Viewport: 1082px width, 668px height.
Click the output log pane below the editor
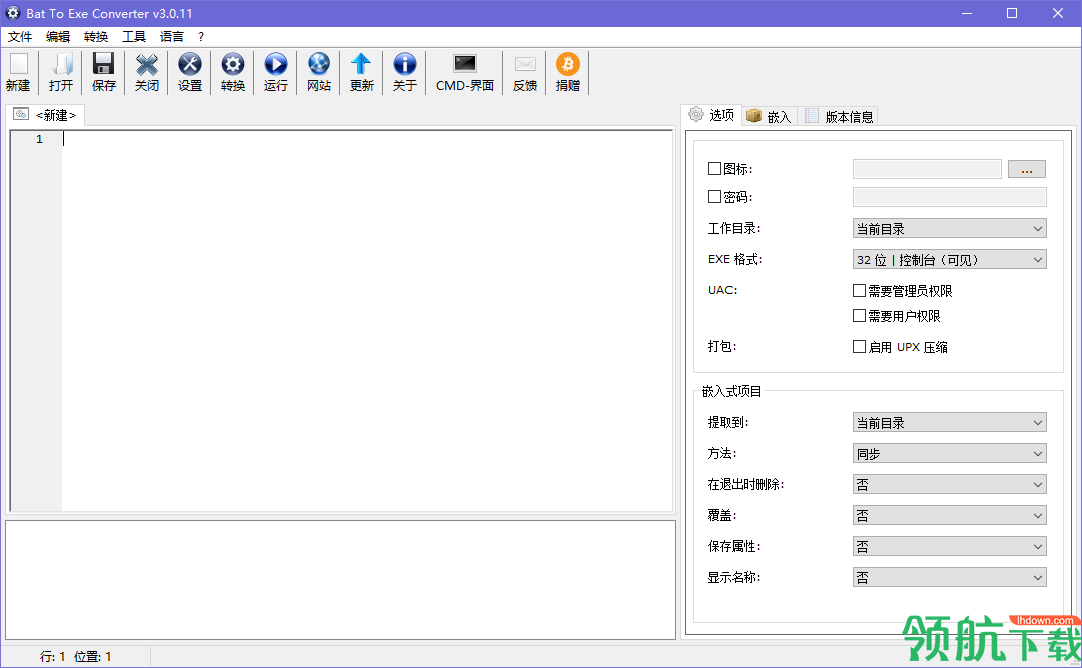[341, 580]
